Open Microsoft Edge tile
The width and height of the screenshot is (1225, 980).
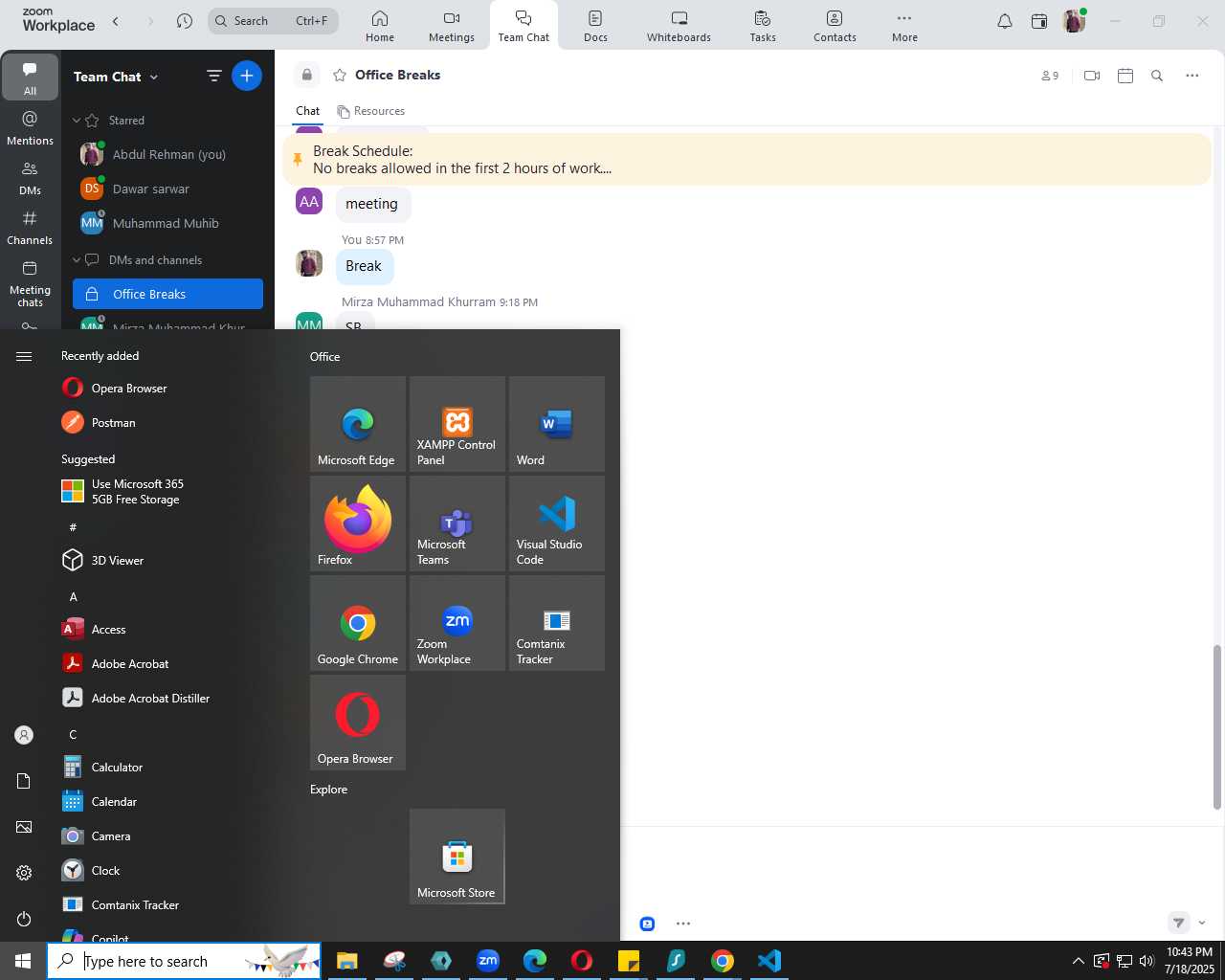[x=358, y=424]
